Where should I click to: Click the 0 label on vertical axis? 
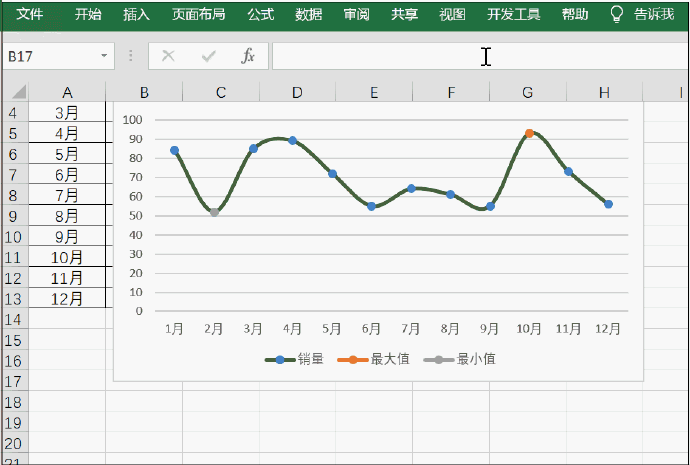pyautogui.click(x=139, y=311)
